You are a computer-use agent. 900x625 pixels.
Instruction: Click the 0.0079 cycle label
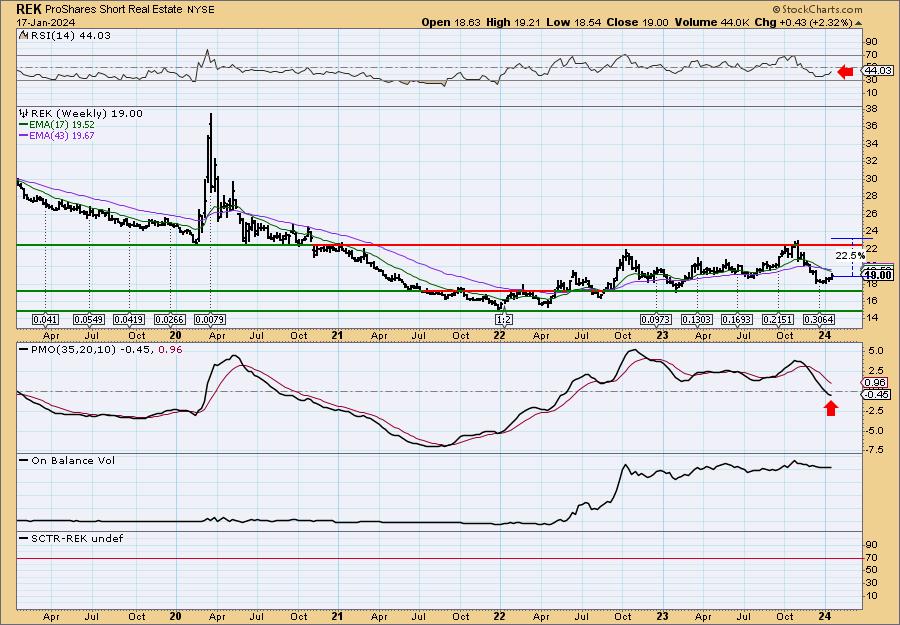210,320
